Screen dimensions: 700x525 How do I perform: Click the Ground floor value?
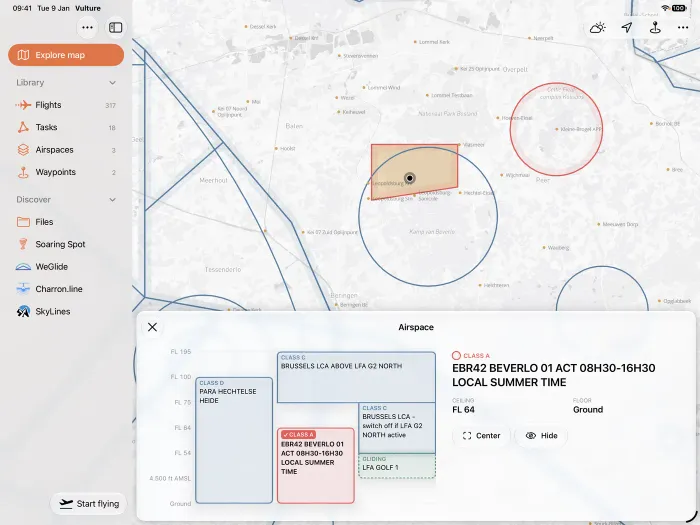click(x=588, y=410)
